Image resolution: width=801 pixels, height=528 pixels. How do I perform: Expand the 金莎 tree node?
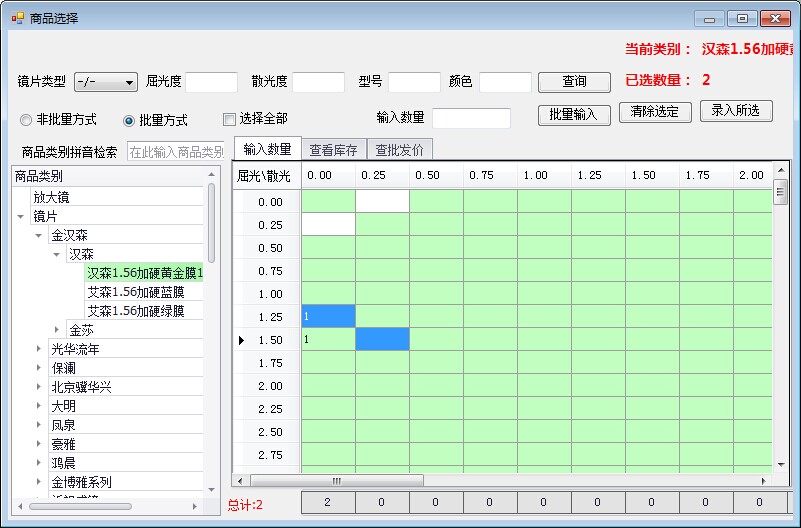(x=57, y=330)
